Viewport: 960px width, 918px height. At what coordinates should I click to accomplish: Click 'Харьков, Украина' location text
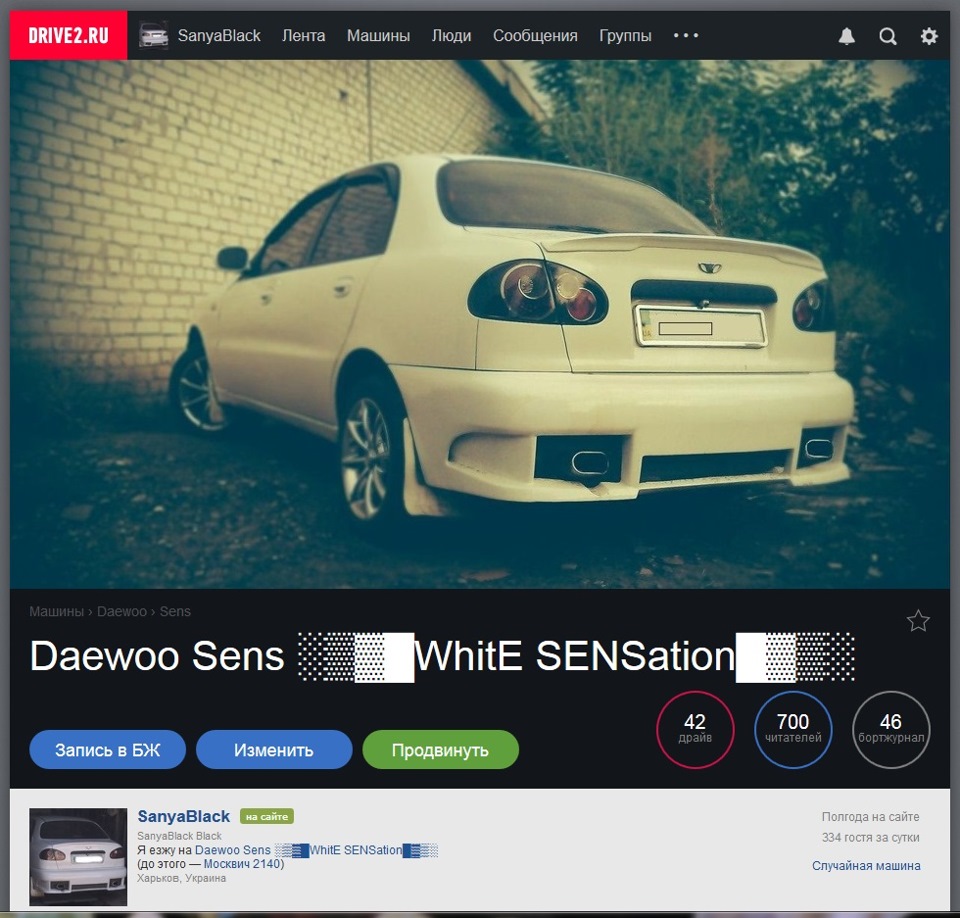click(181, 878)
